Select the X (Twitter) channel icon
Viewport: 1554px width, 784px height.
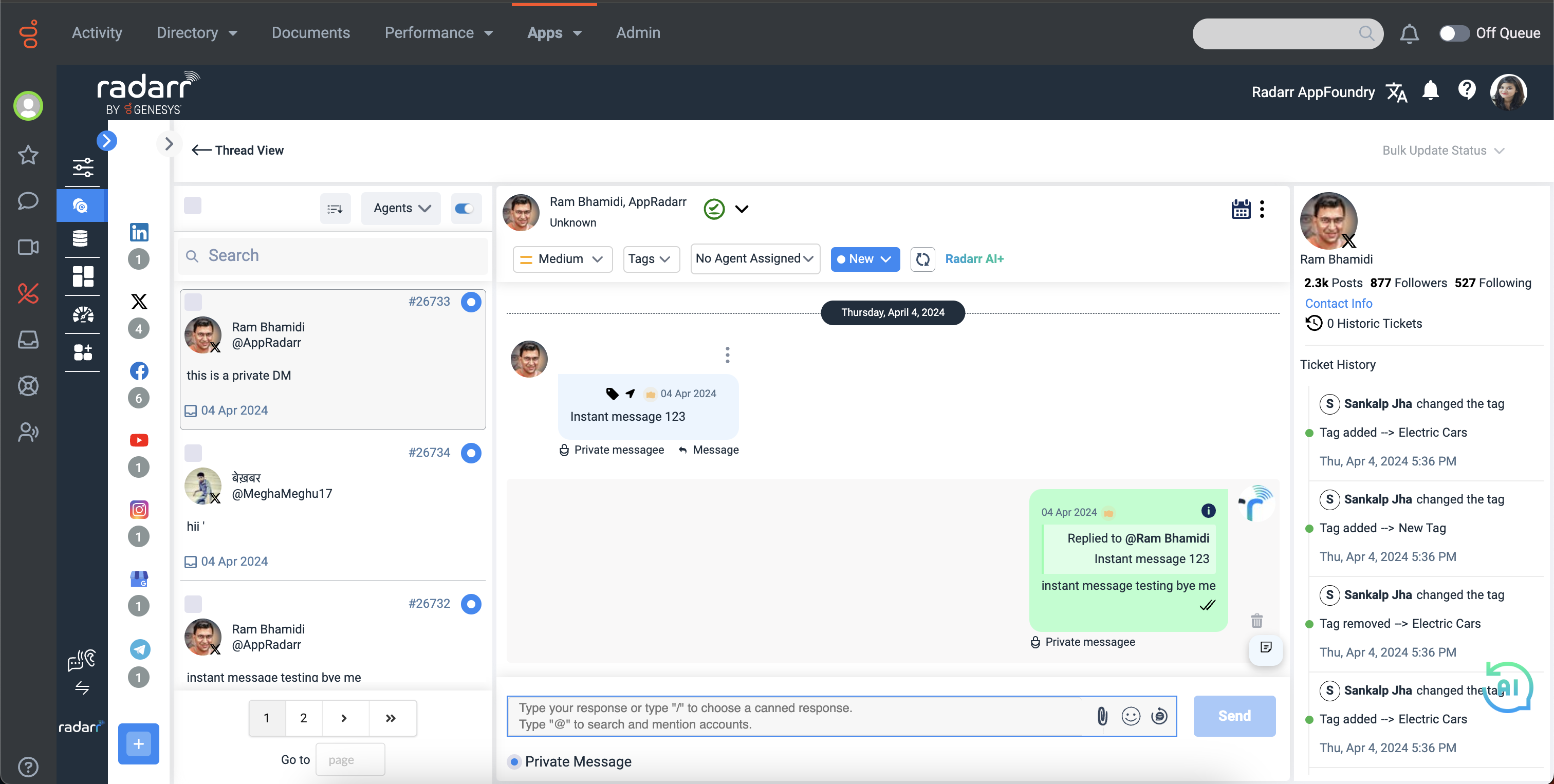pos(139,302)
